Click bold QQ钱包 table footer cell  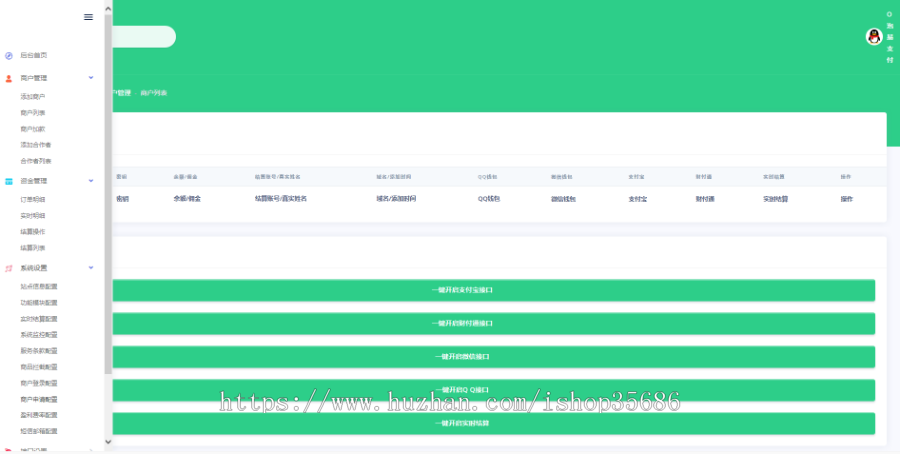(x=489, y=199)
